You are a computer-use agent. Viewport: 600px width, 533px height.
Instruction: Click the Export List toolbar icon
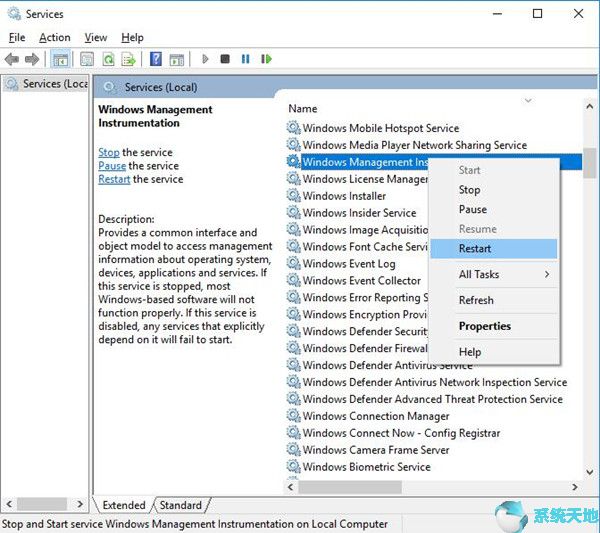[x=129, y=59]
